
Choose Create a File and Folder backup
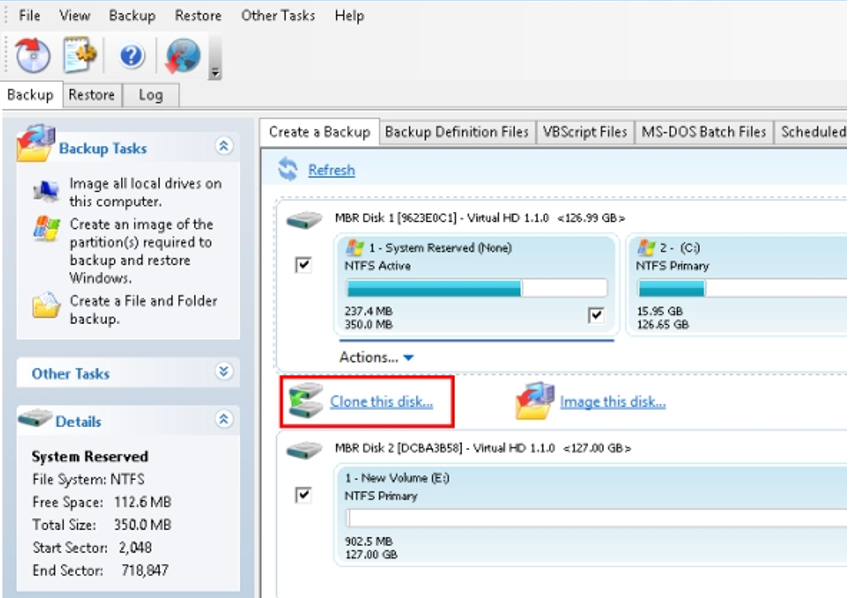point(143,310)
